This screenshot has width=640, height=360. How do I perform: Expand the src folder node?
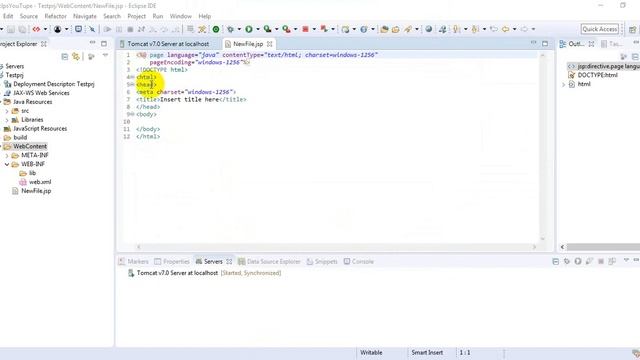7,111
